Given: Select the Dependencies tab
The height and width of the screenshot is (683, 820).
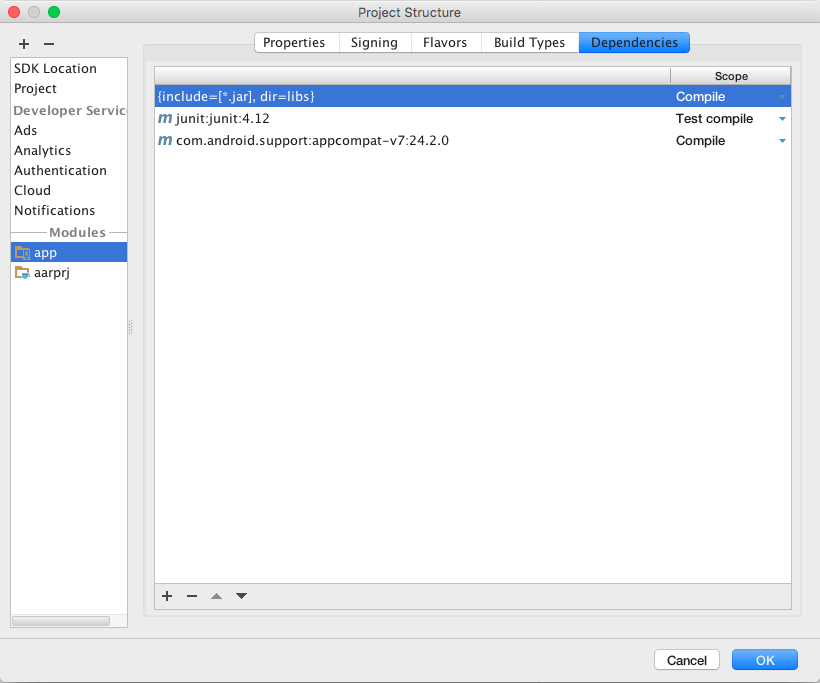Looking at the screenshot, I should [634, 42].
